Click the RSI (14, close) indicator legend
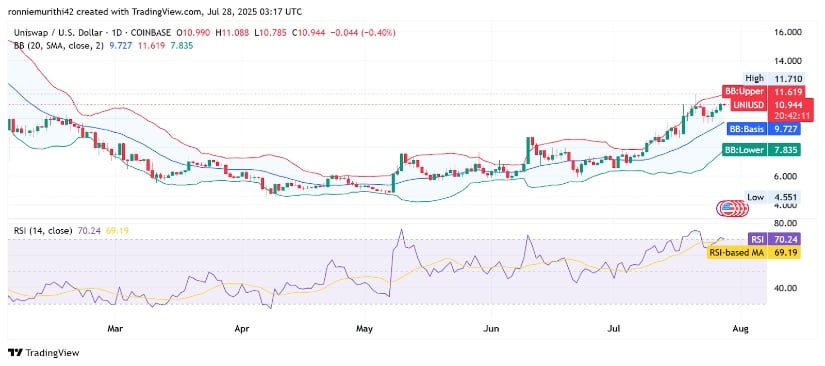825x366 pixels. (42, 230)
